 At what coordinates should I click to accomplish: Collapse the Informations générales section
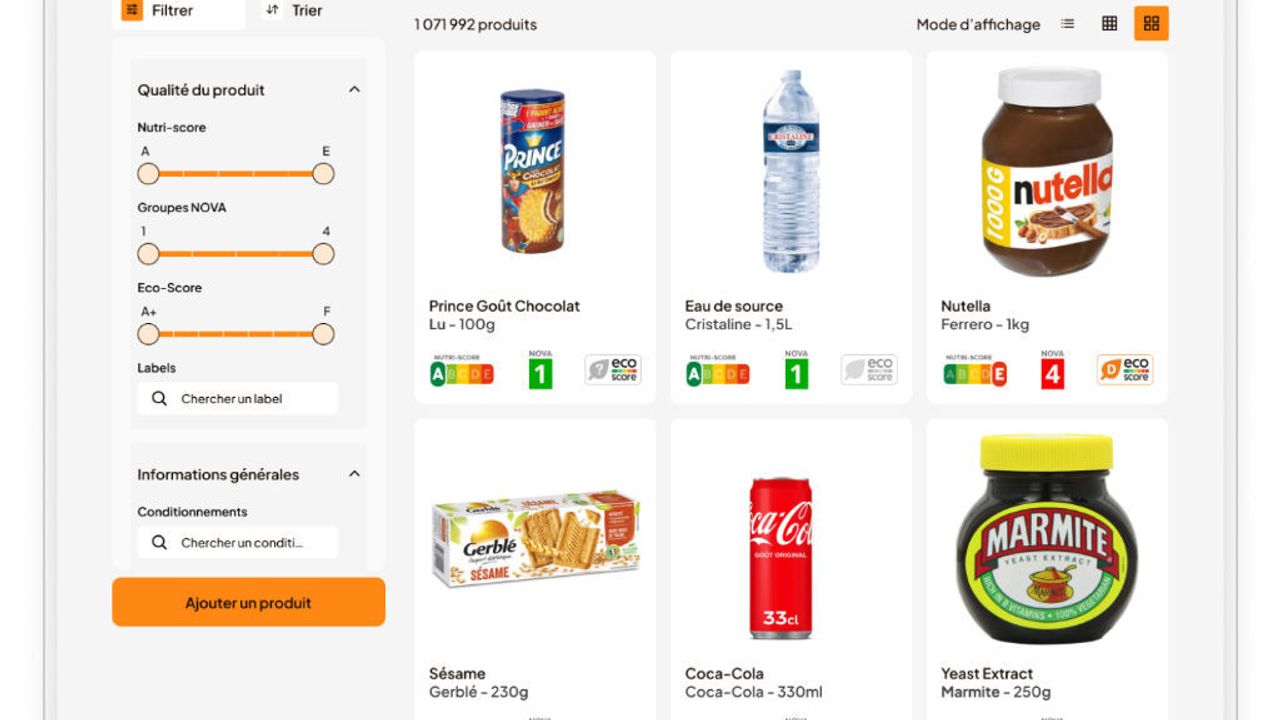354,475
